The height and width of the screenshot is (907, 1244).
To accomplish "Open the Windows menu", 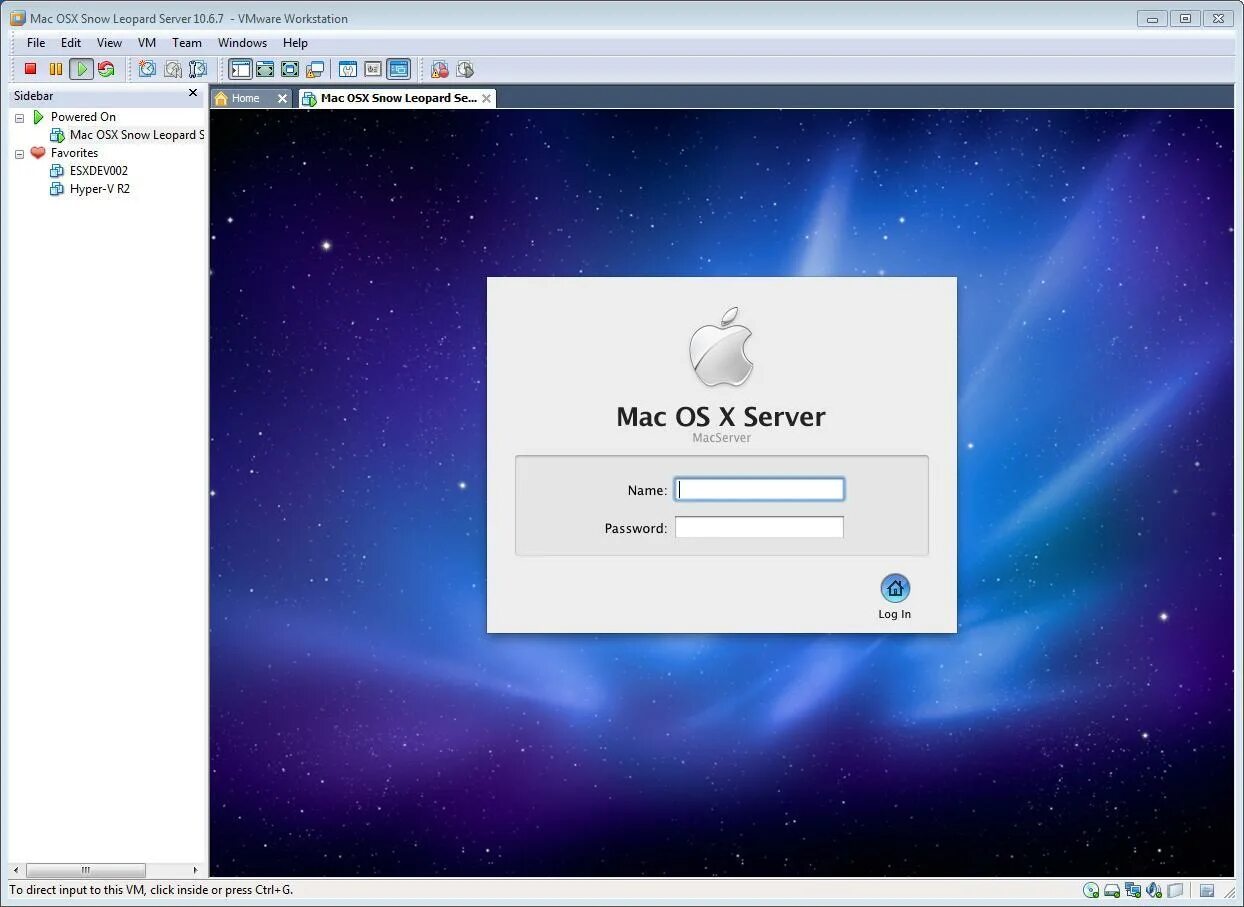I will tap(242, 43).
